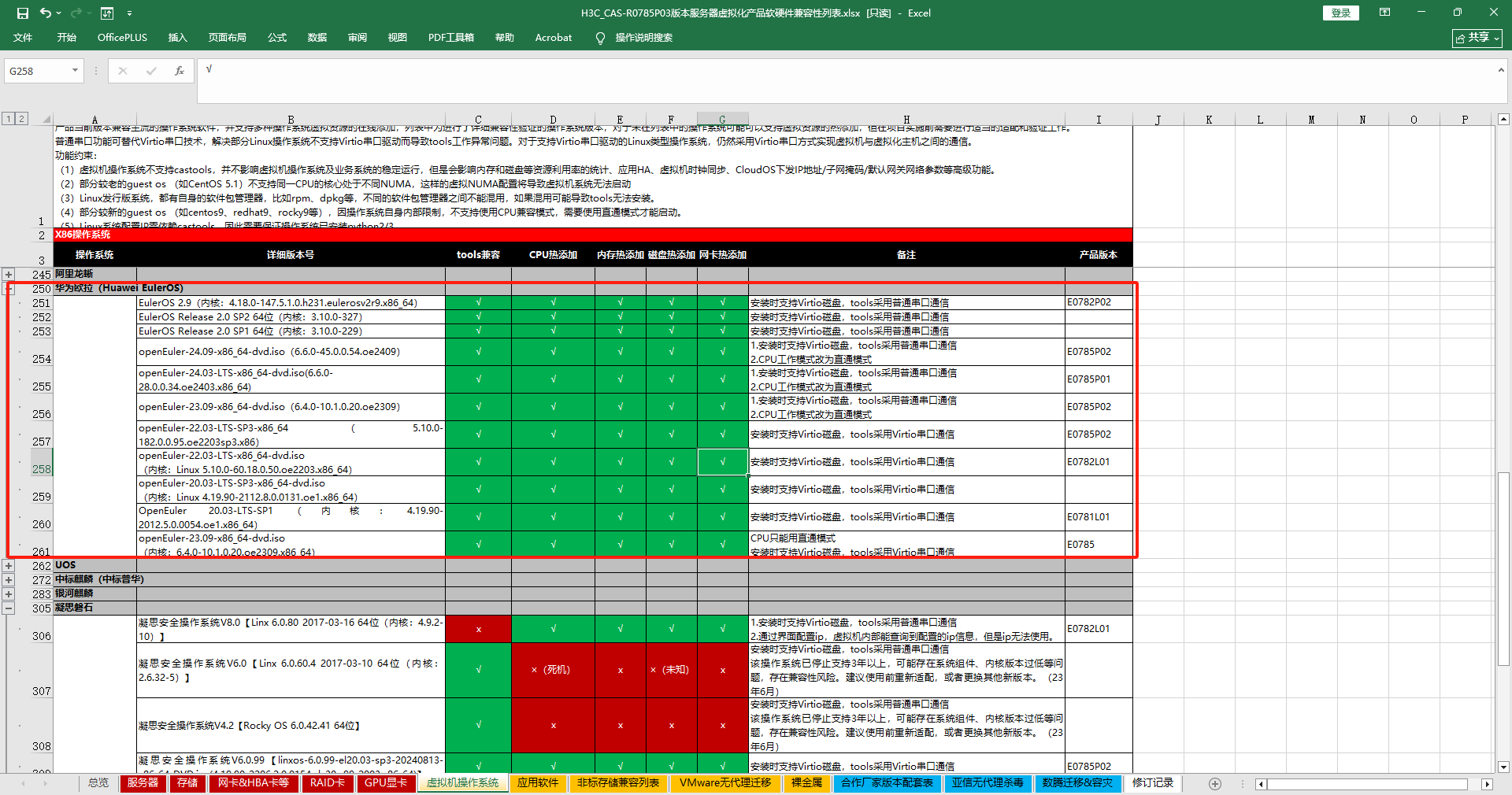Click the red X86操作系统 header row
1512x795 pixels.
(x=593, y=235)
